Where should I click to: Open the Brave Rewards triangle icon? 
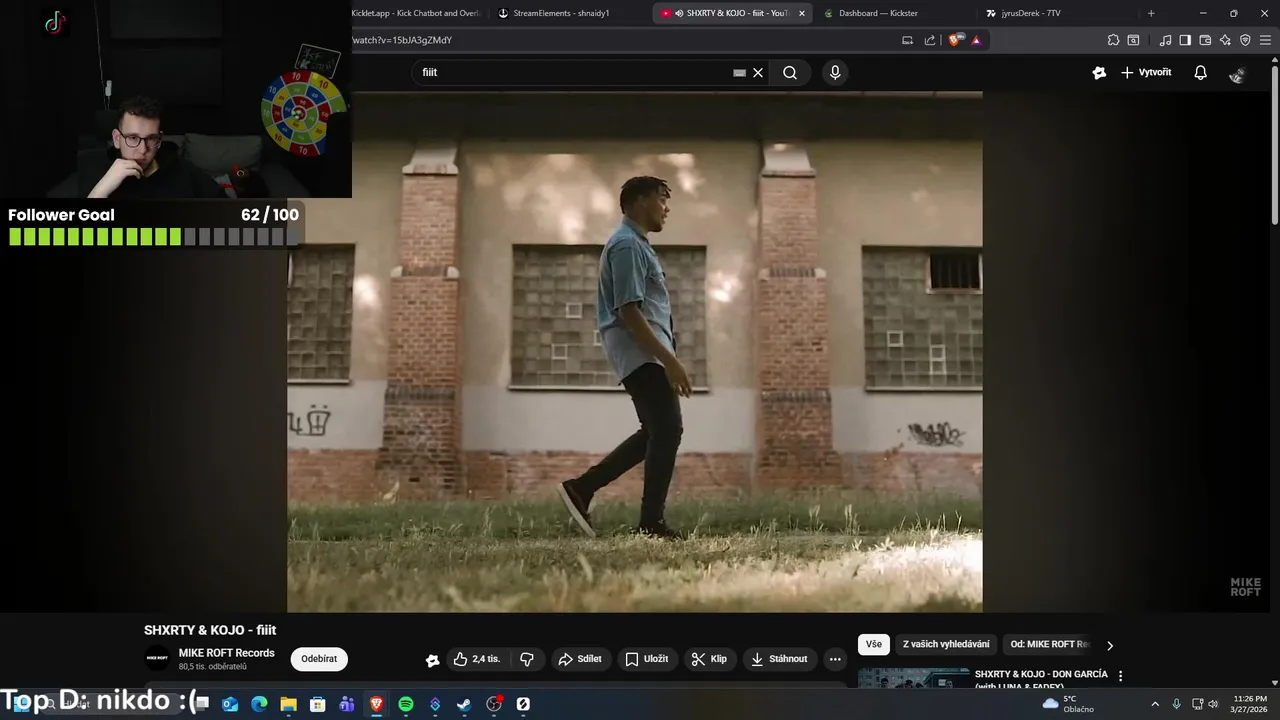coord(976,40)
